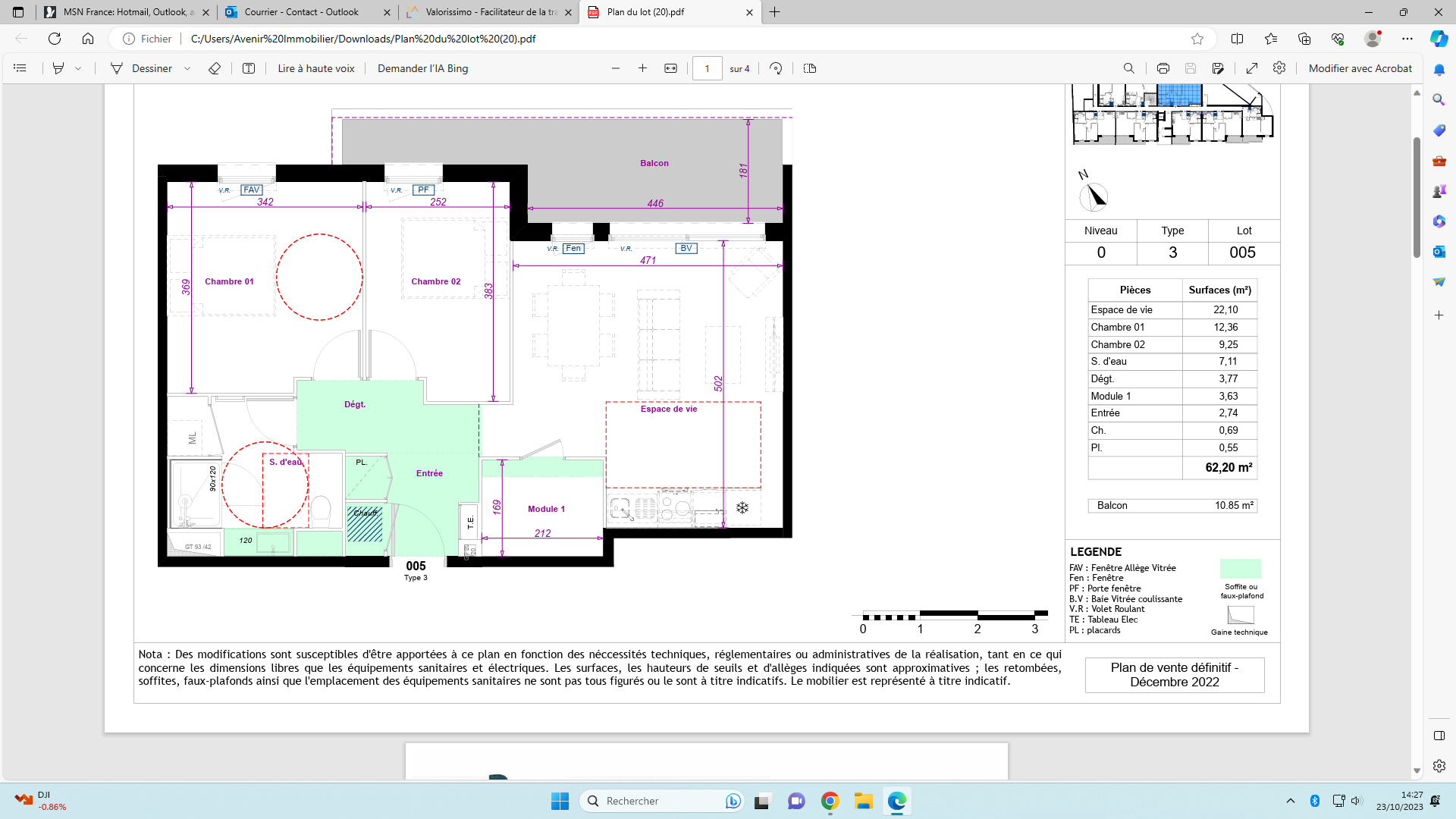This screenshot has height=819, width=1456.
Task: Open the sidebar search icon
Action: (1439, 100)
